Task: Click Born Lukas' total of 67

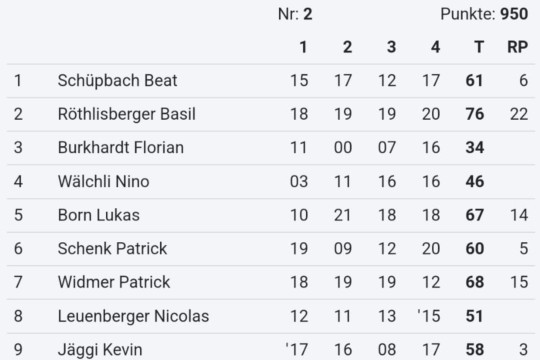Action: coord(475,215)
